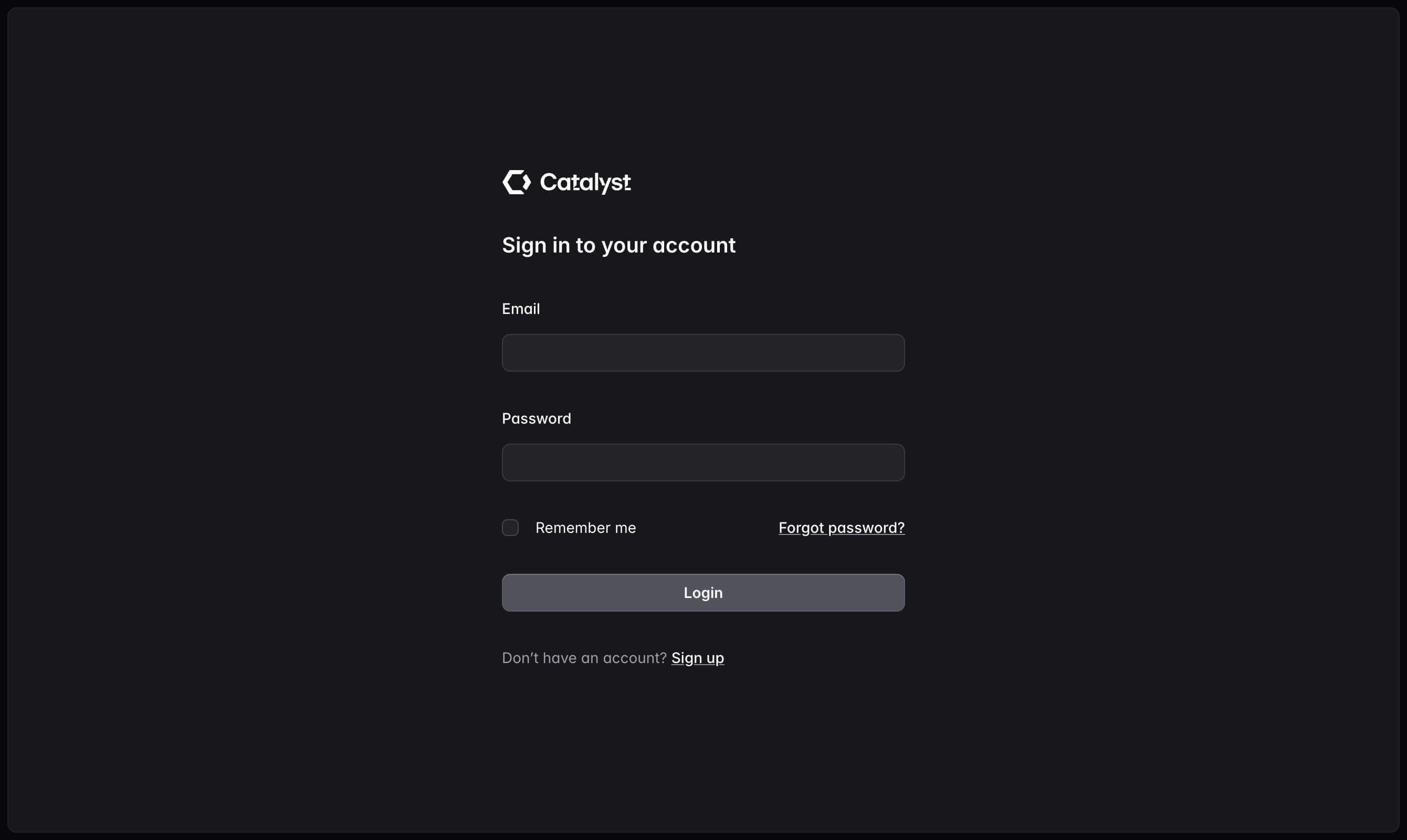Click Sign up to create account
This screenshot has height=840, width=1407.
coord(697,657)
